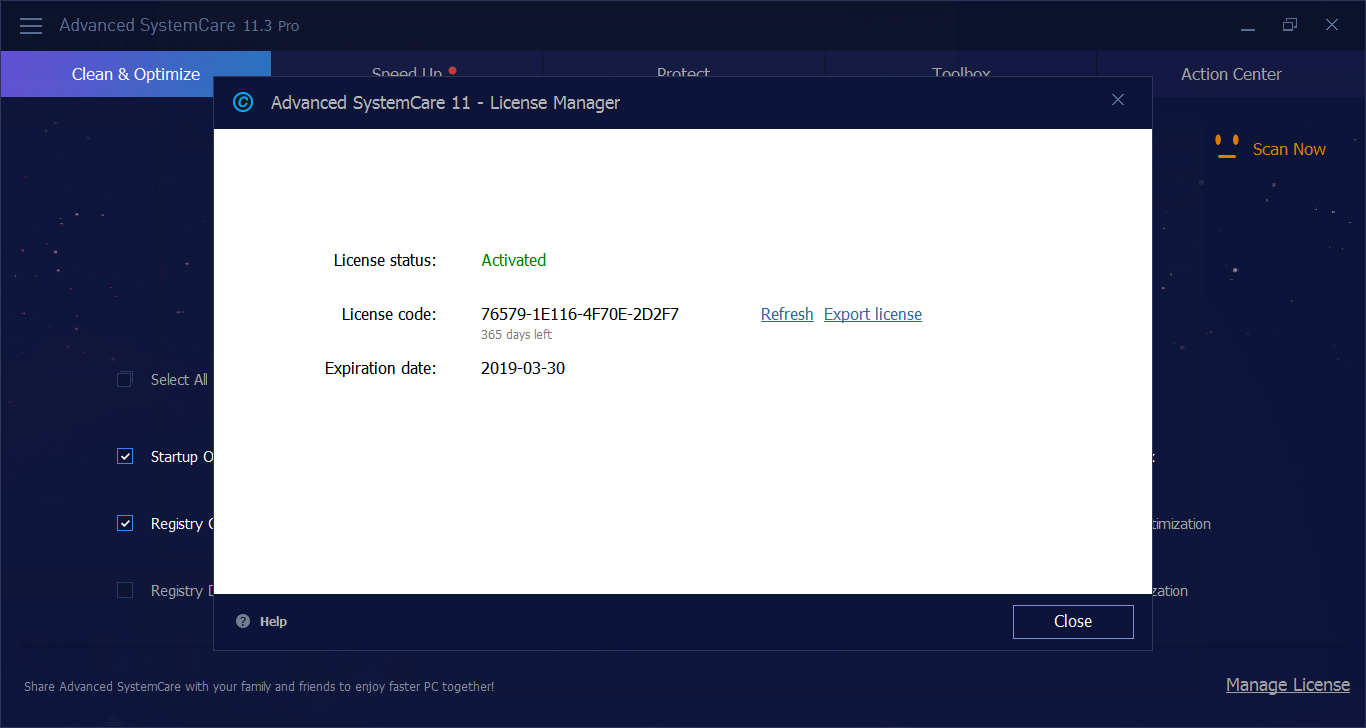Click the License Manager logo icon
The width and height of the screenshot is (1366, 728).
pos(243,102)
